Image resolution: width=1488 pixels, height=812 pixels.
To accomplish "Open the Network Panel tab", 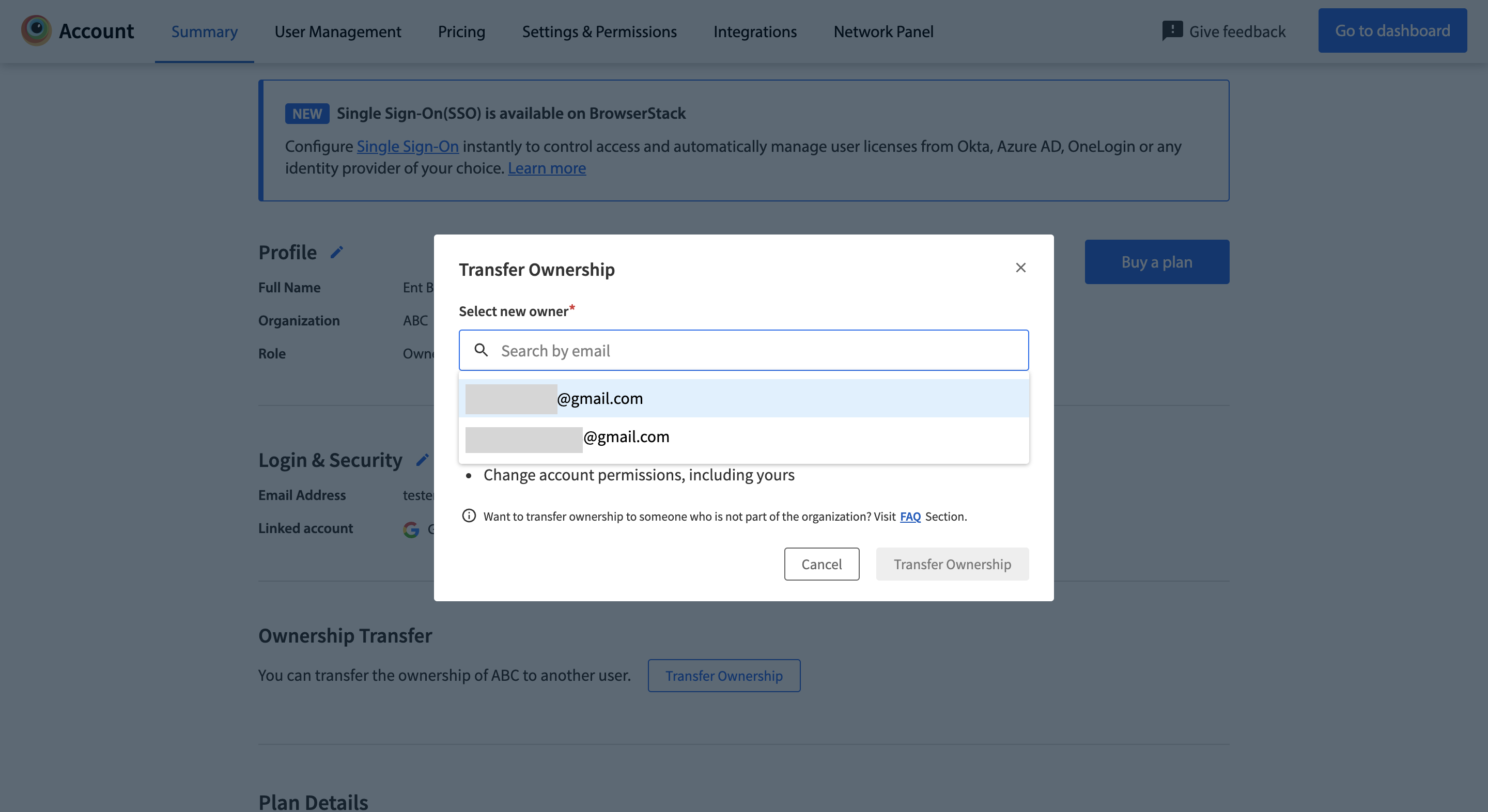I will [883, 31].
